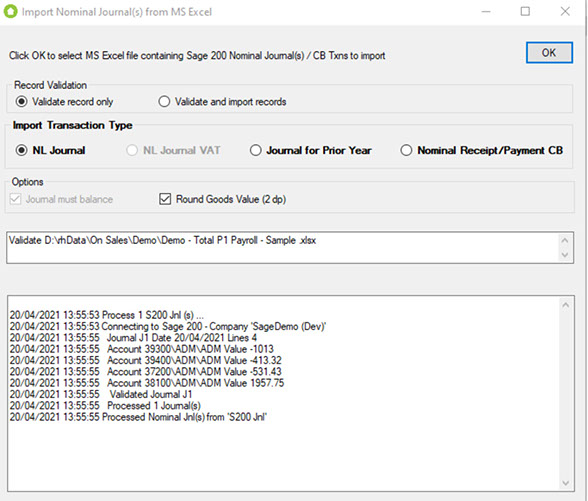The width and height of the screenshot is (588, 501).
Task: Choose NL Journal transaction type
Action: [x=22, y=150]
